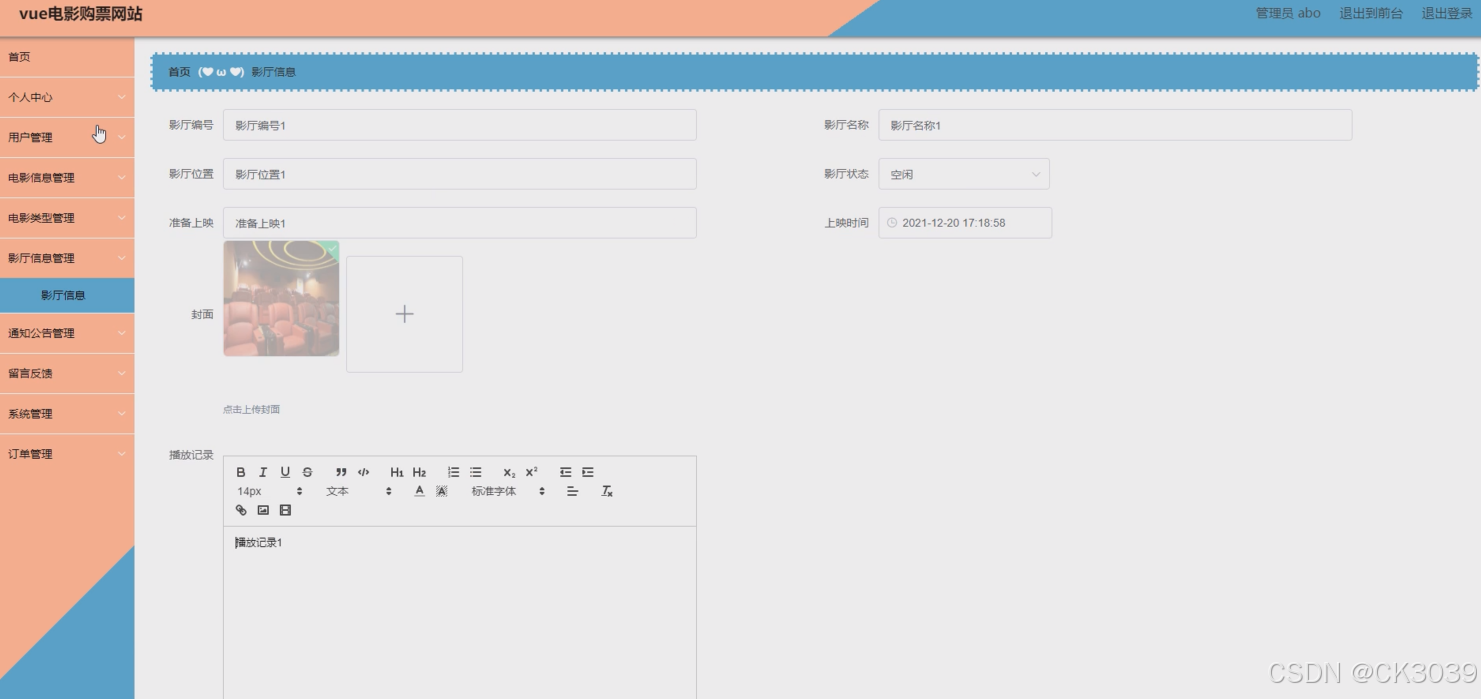Toggle strikethrough formatting in the editor
The height and width of the screenshot is (699, 1481).
pyautogui.click(x=307, y=472)
